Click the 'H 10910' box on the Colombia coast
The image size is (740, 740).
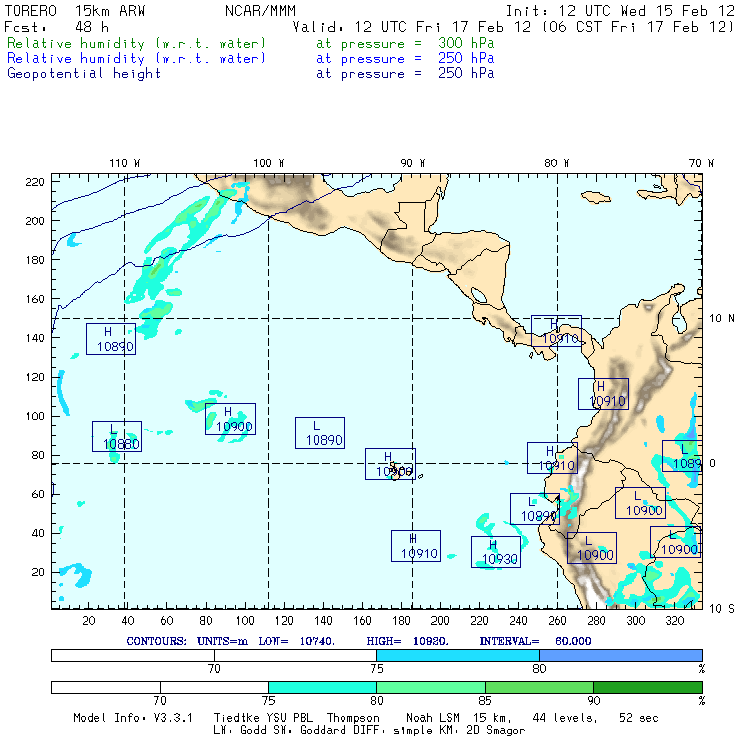pos(603,394)
